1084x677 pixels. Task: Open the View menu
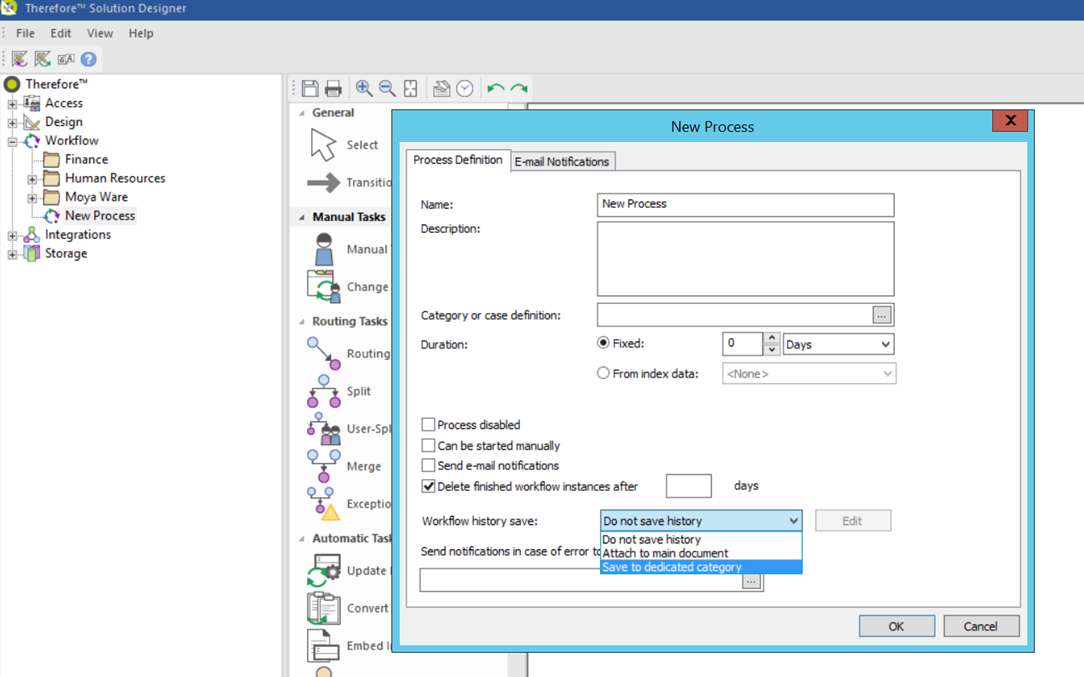coord(100,33)
